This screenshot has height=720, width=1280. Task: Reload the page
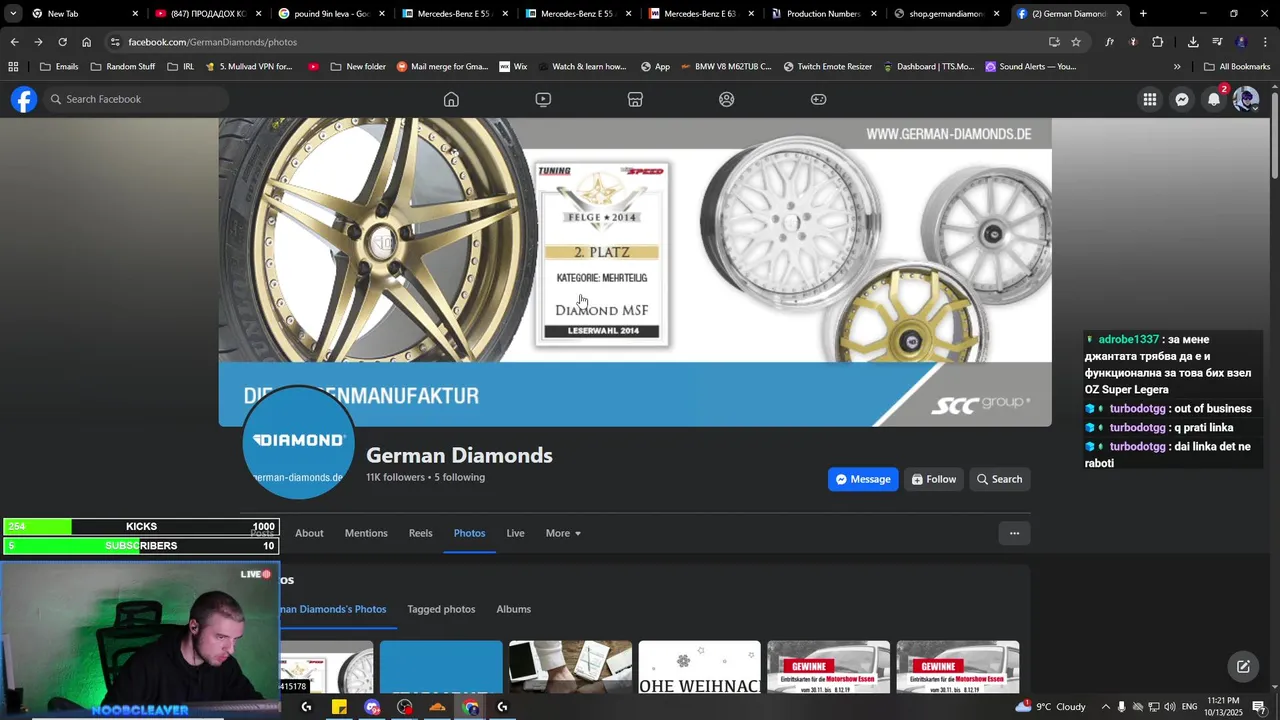tap(62, 42)
